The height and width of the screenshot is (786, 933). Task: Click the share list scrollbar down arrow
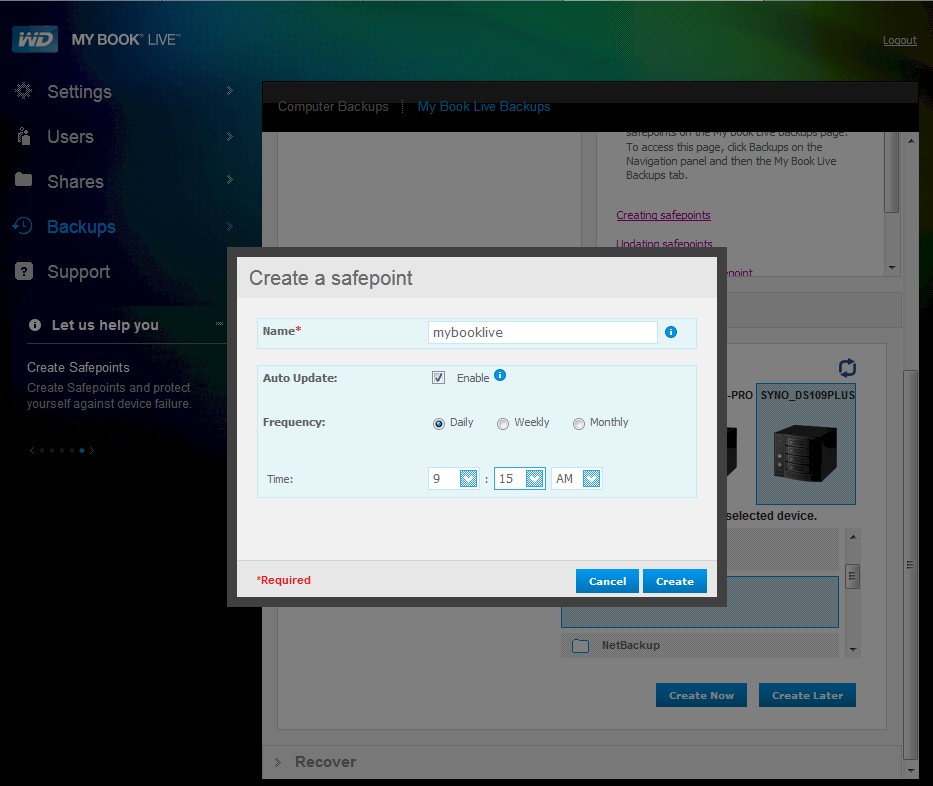853,650
